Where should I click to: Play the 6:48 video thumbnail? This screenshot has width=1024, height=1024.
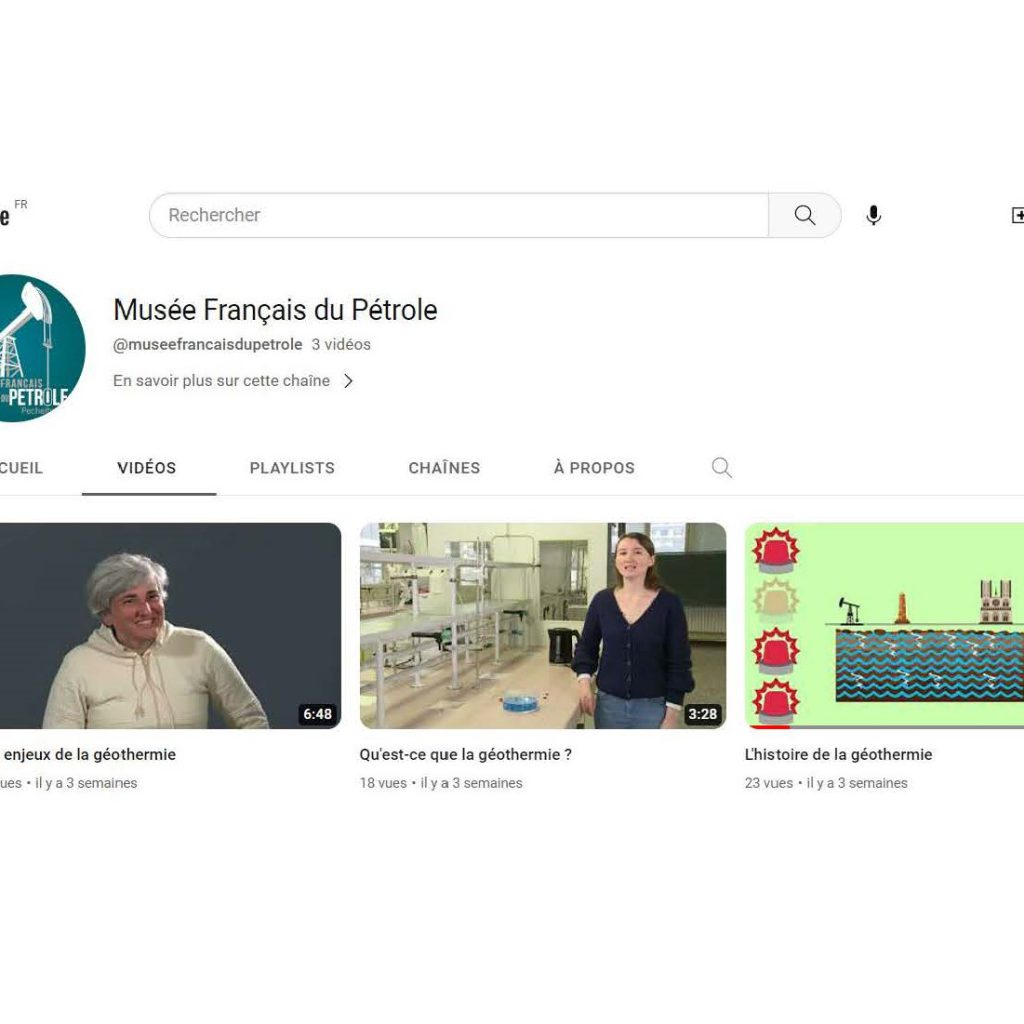tap(170, 626)
